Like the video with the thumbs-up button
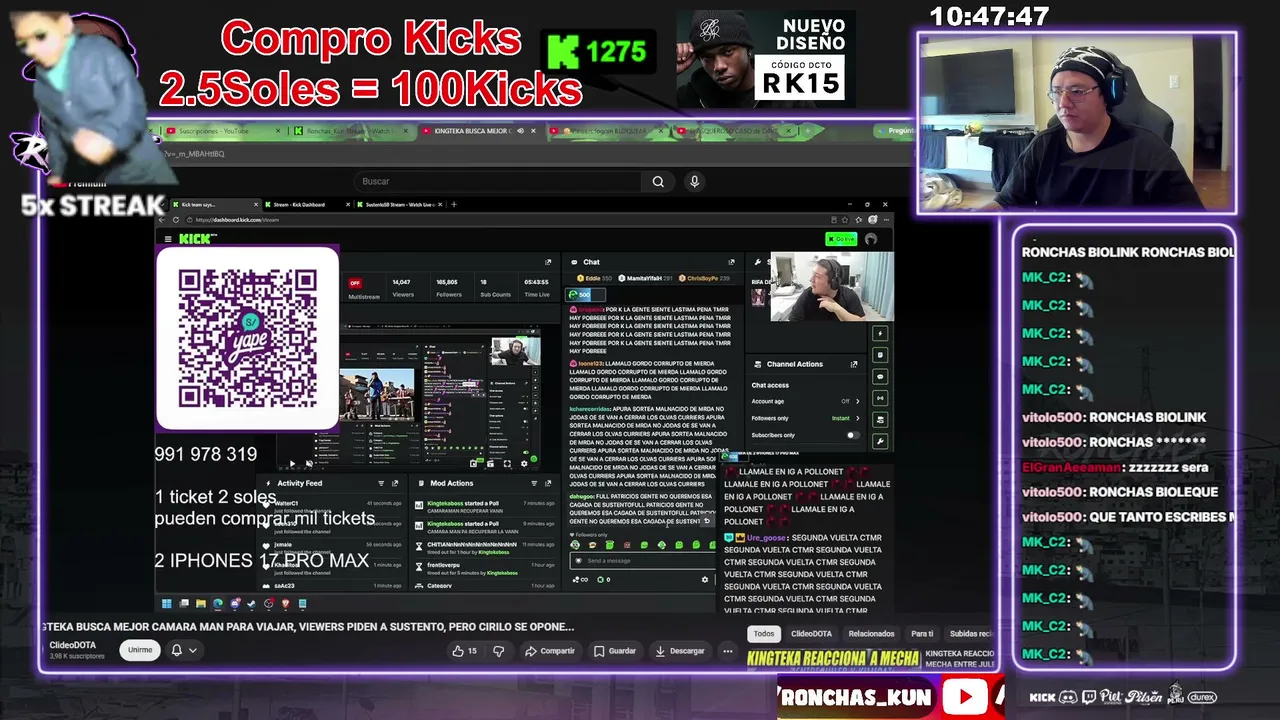 coord(465,651)
